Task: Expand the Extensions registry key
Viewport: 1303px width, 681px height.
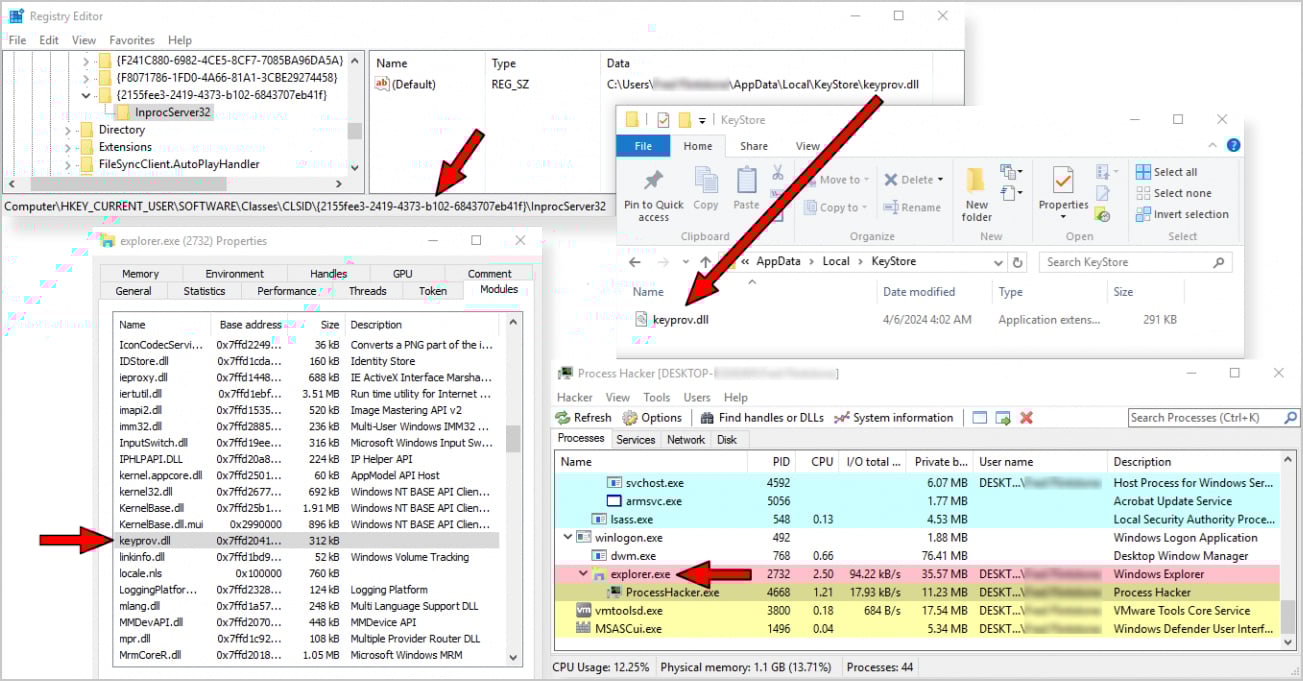Action: point(68,147)
